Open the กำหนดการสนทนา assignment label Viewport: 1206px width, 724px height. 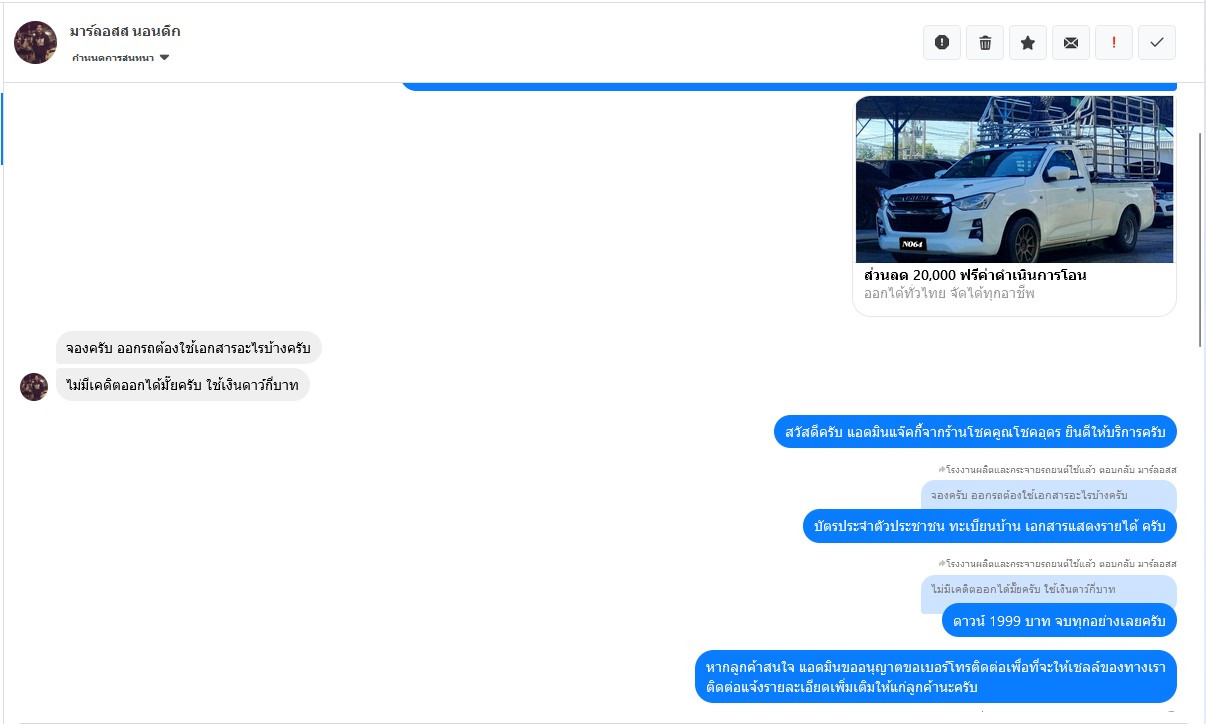113,58
